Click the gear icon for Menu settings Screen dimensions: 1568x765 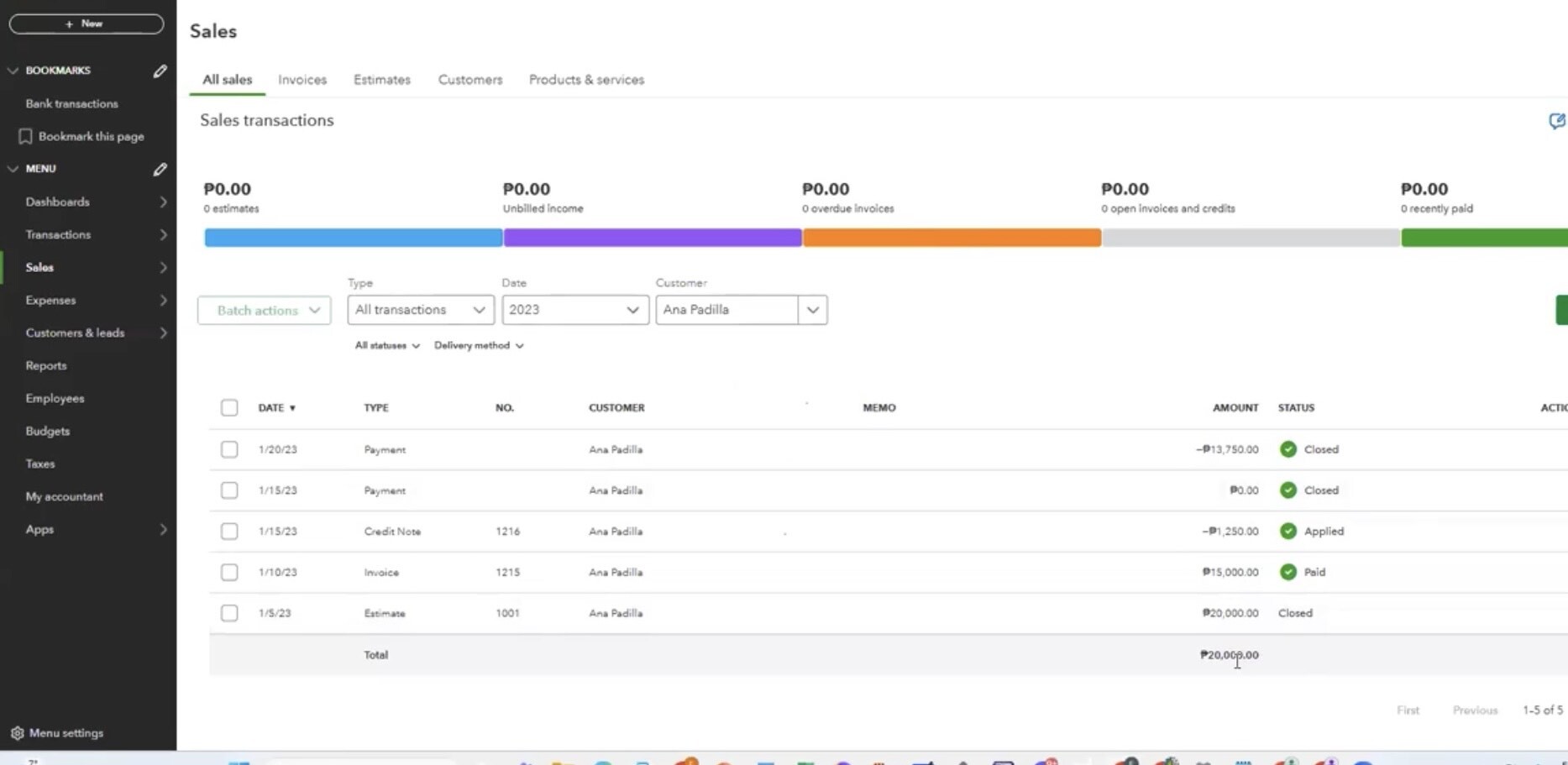[17, 733]
